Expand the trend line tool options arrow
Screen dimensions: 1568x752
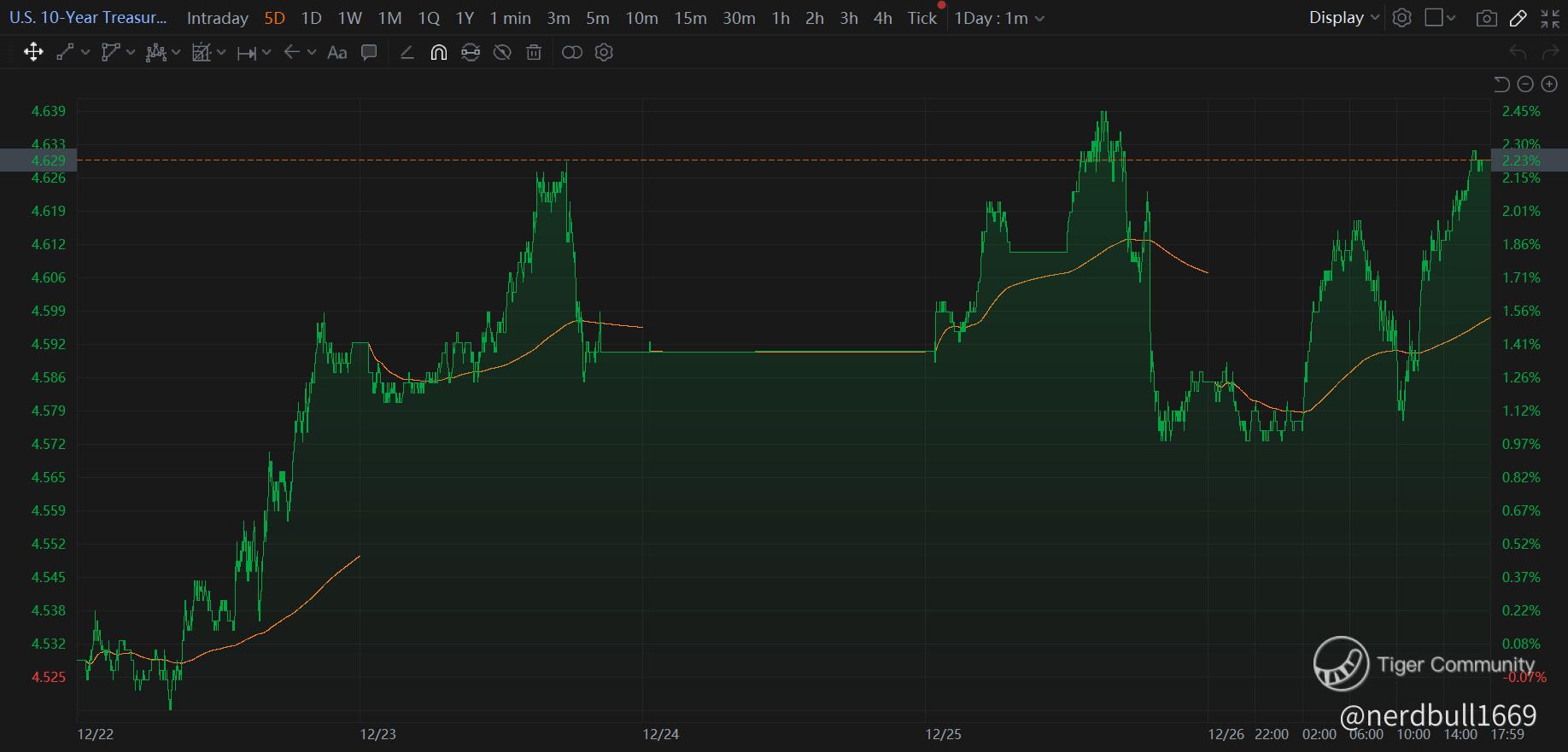coord(85,53)
